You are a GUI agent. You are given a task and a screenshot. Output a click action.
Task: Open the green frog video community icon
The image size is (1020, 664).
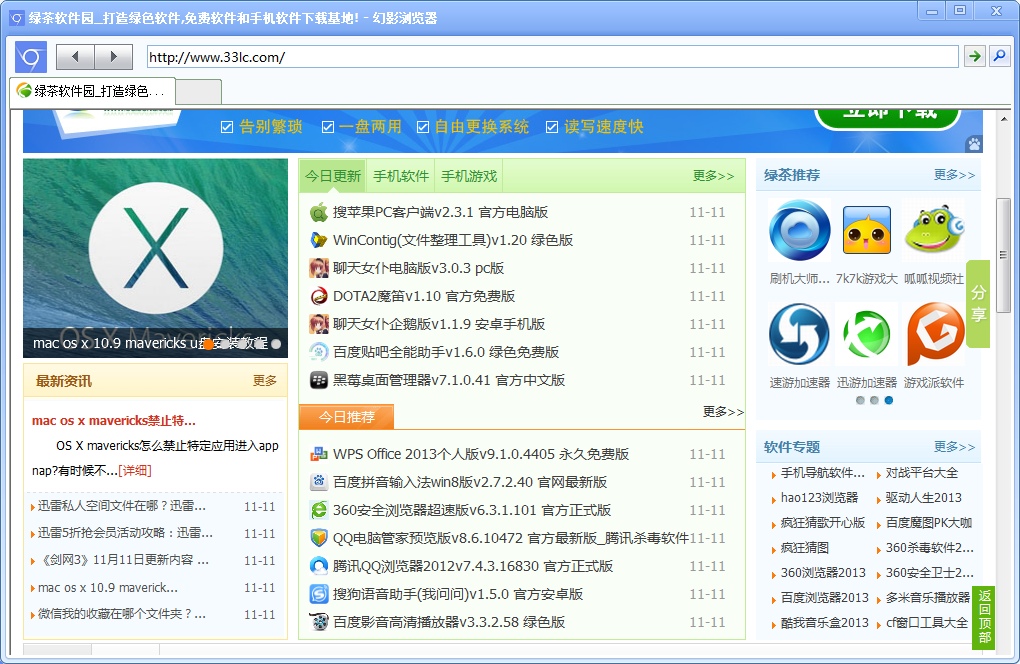tap(934, 231)
